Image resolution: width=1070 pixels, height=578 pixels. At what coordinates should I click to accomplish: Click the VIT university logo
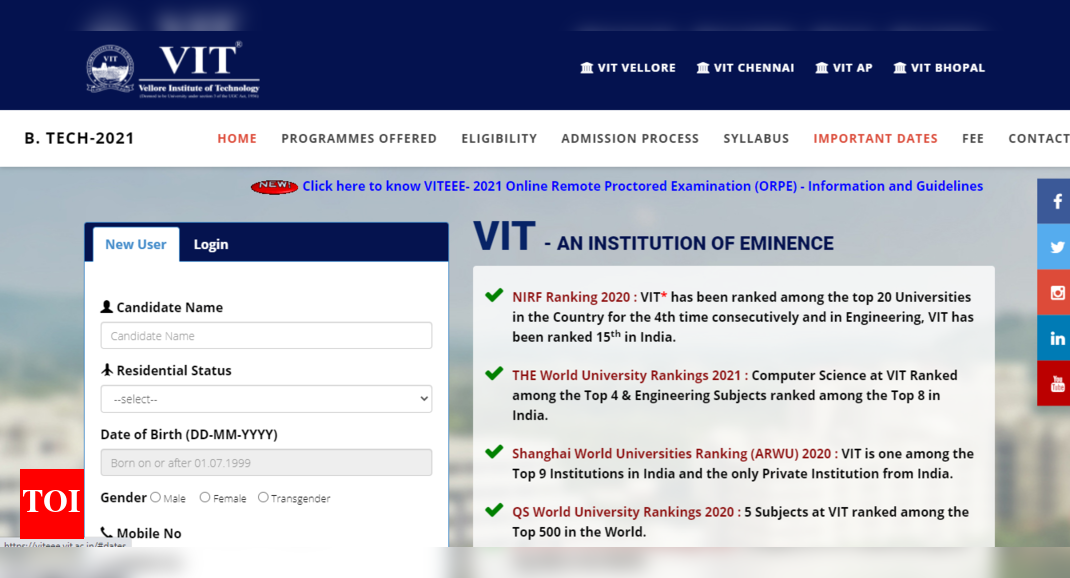[168, 66]
